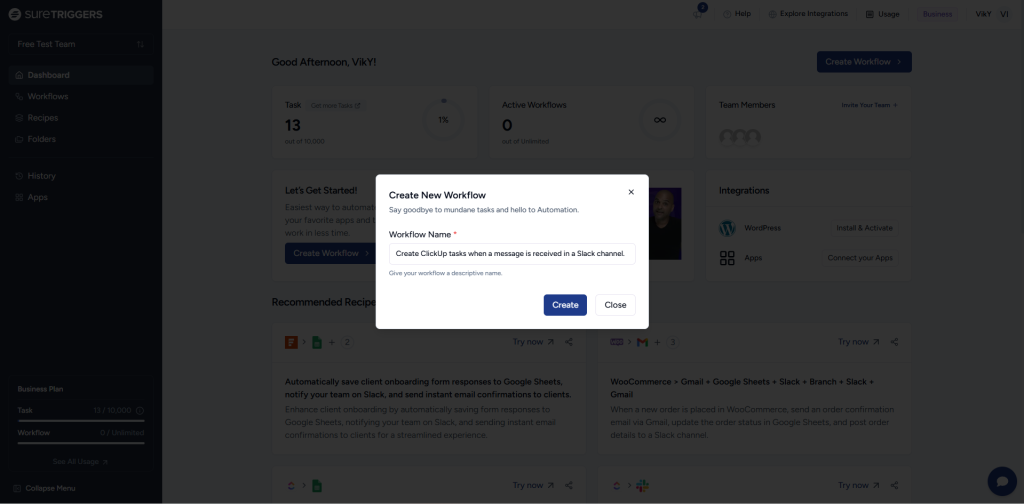Open the notifications icon with badge
1024x504 pixels.
click(x=698, y=14)
